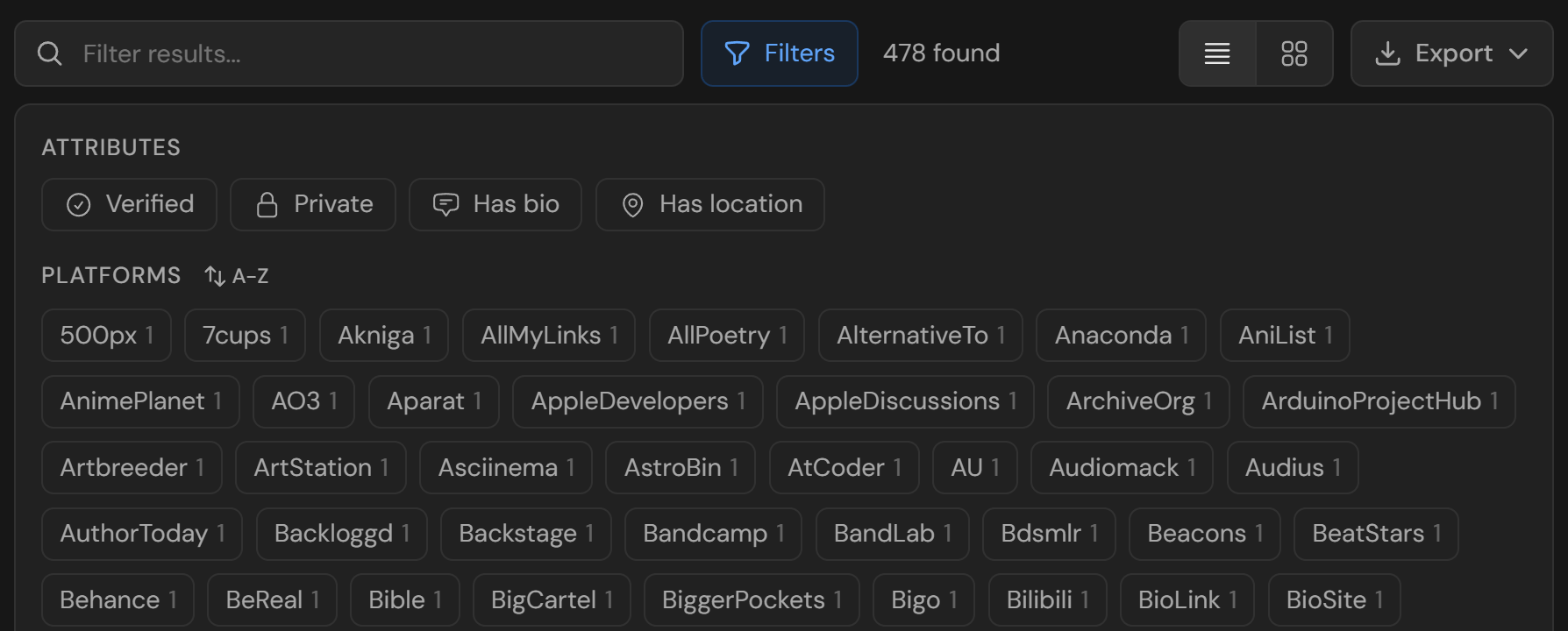1568x631 pixels.
Task: Filter results by AllPoetry
Action: click(727, 335)
